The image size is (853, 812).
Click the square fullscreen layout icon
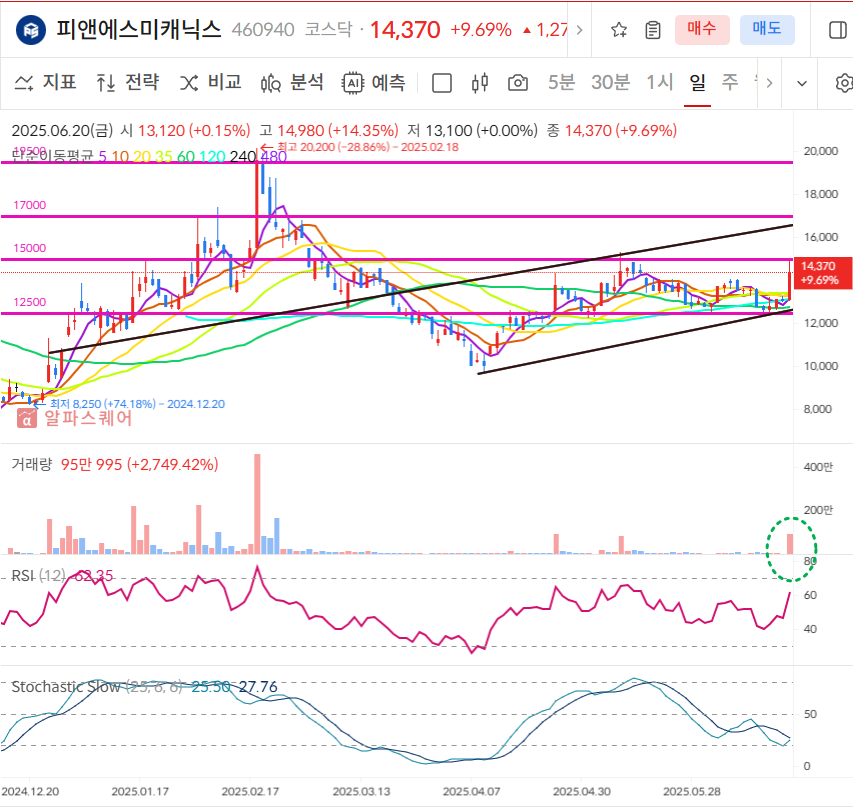click(x=441, y=83)
